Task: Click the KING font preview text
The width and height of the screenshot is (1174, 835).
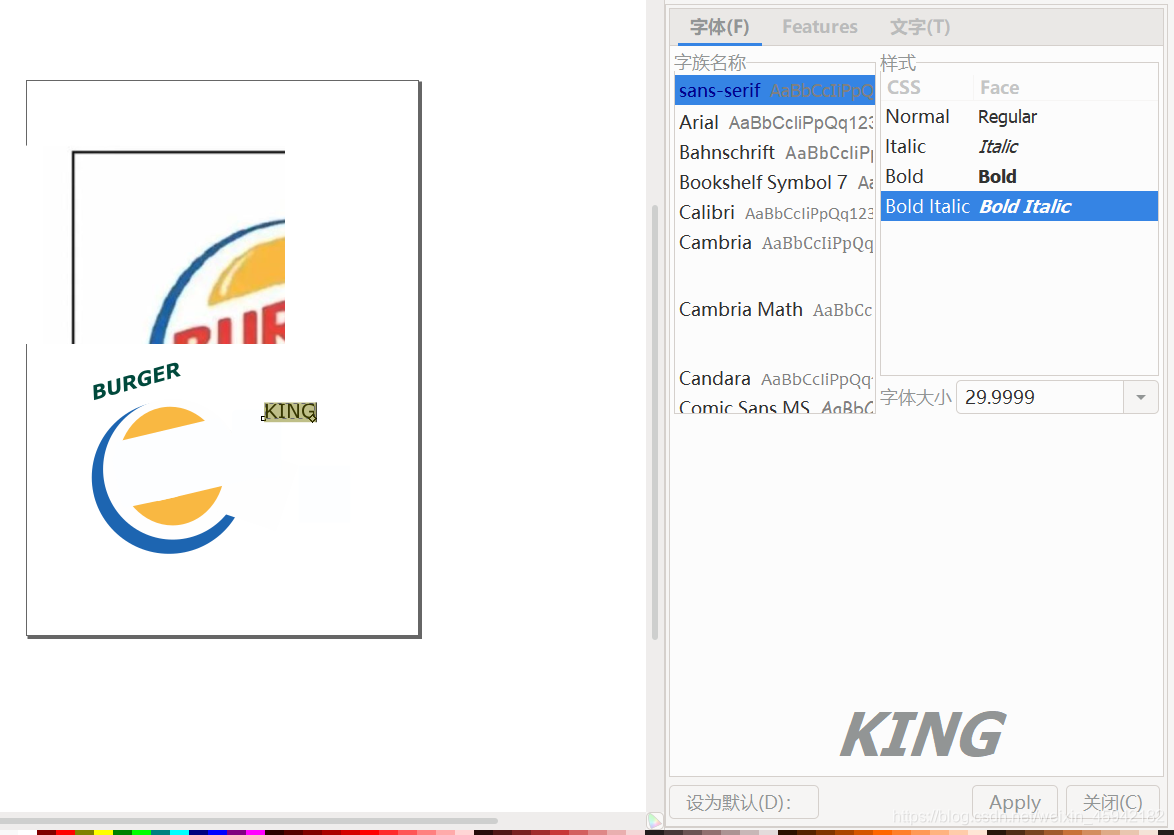Action: [x=922, y=734]
